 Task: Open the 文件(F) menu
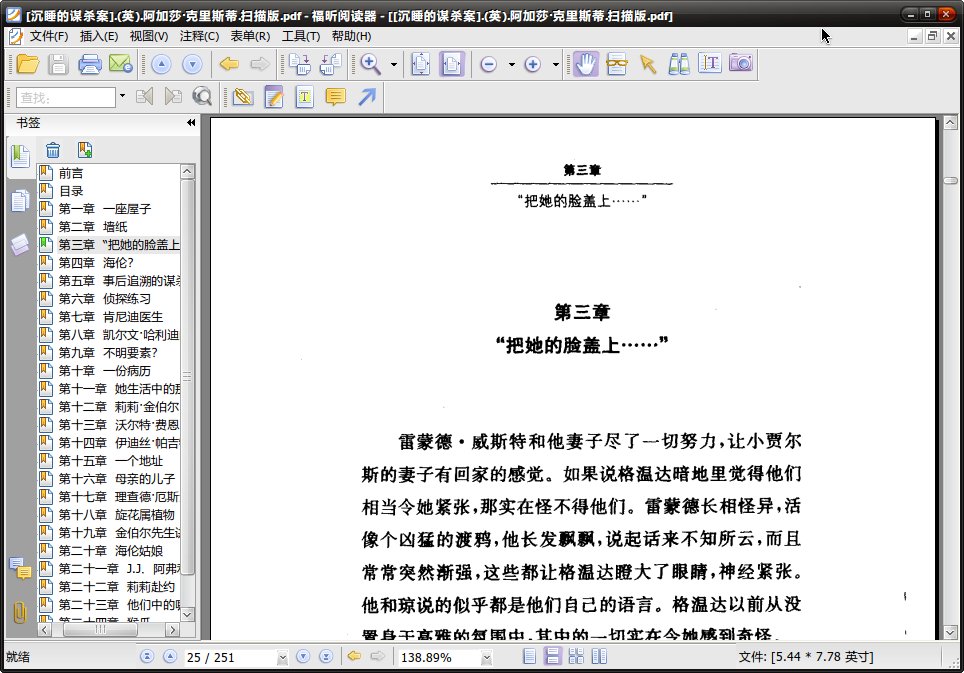(x=49, y=36)
